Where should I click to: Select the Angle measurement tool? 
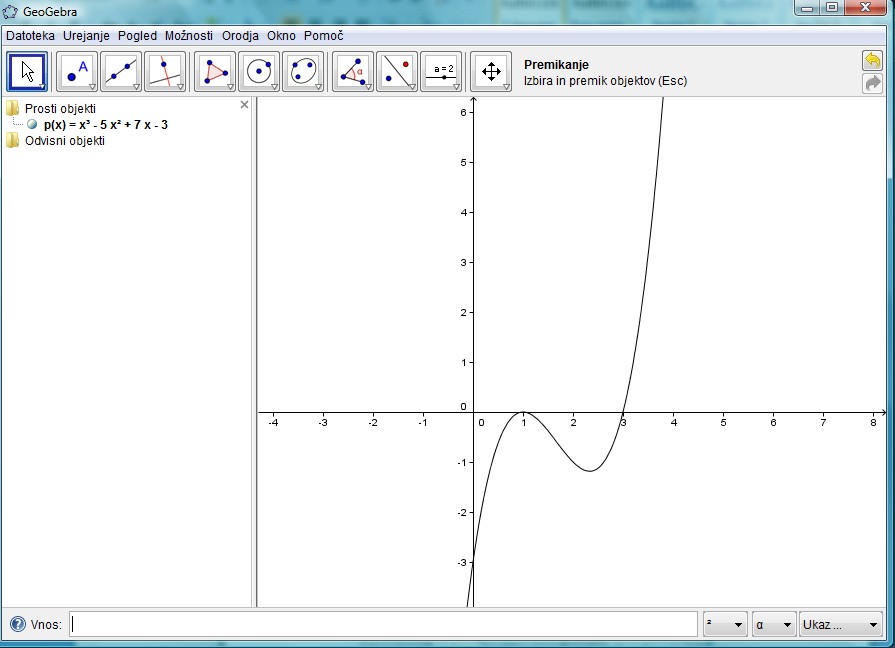coord(353,72)
